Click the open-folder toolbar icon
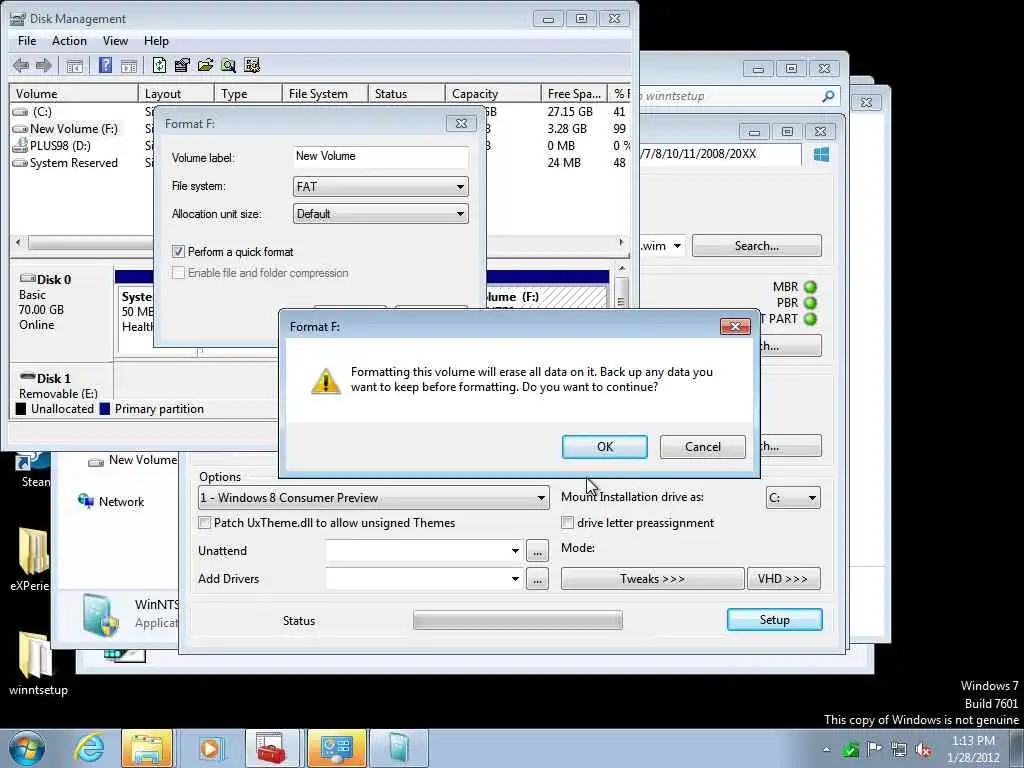1024x768 pixels. tap(205, 65)
